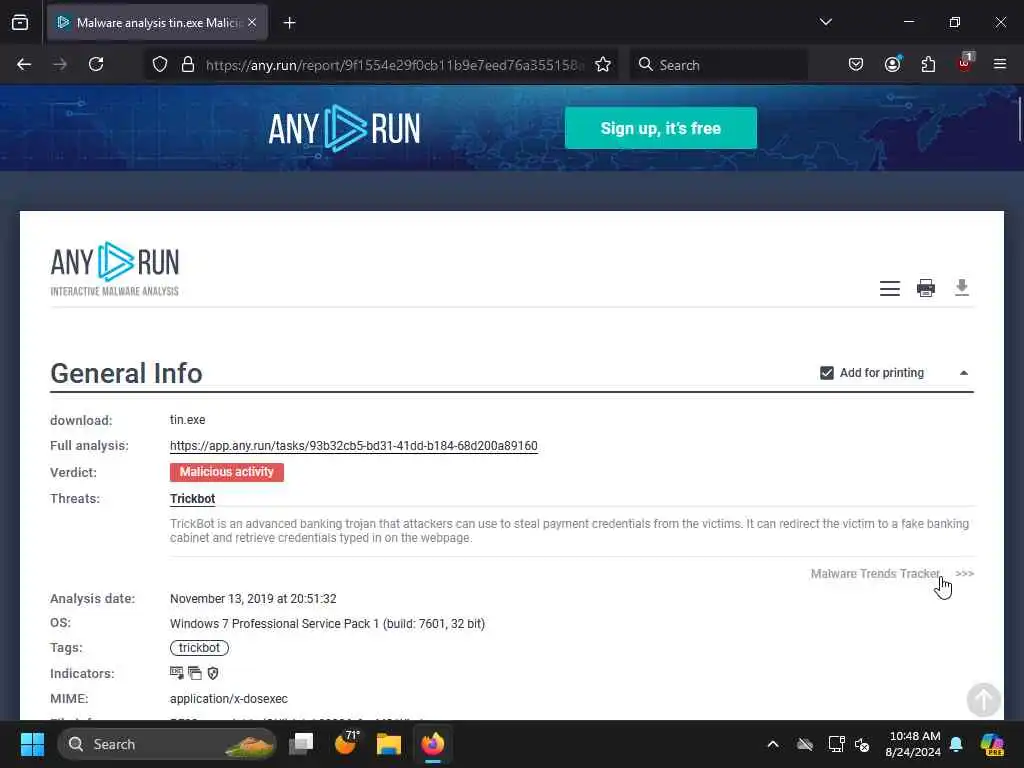Click the Malicious activity verdict badge
Image resolution: width=1024 pixels, height=768 pixels.
point(227,472)
